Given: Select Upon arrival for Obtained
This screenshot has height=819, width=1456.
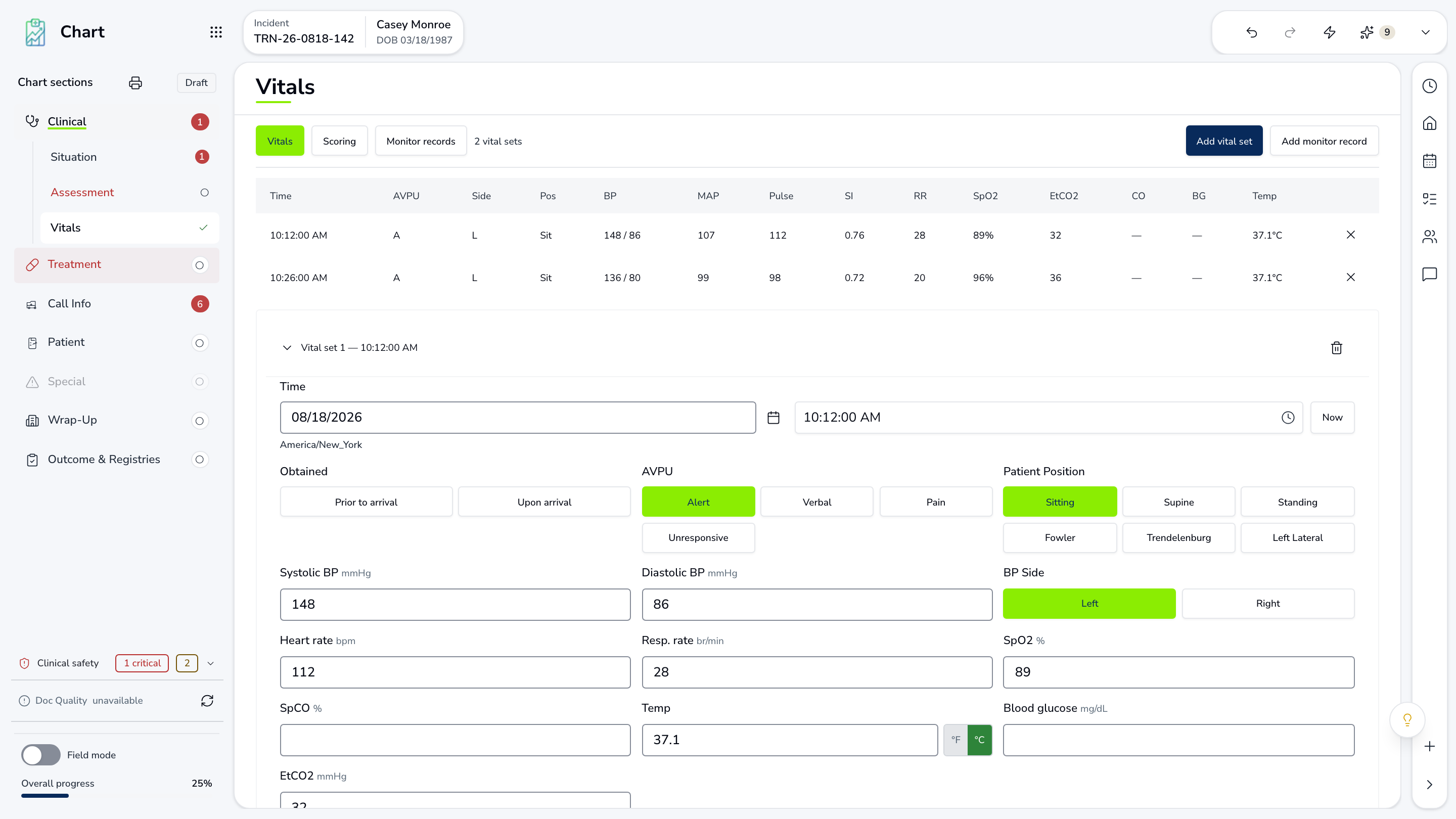Looking at the screenshot, I should tap(544, 502).
